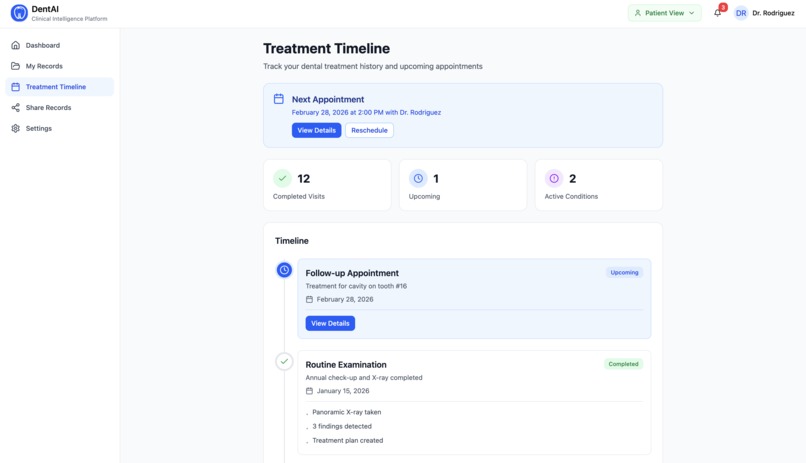
Task: Click the Active Conditions stat card
Action: pyautogui.click(x=598, y=185)
